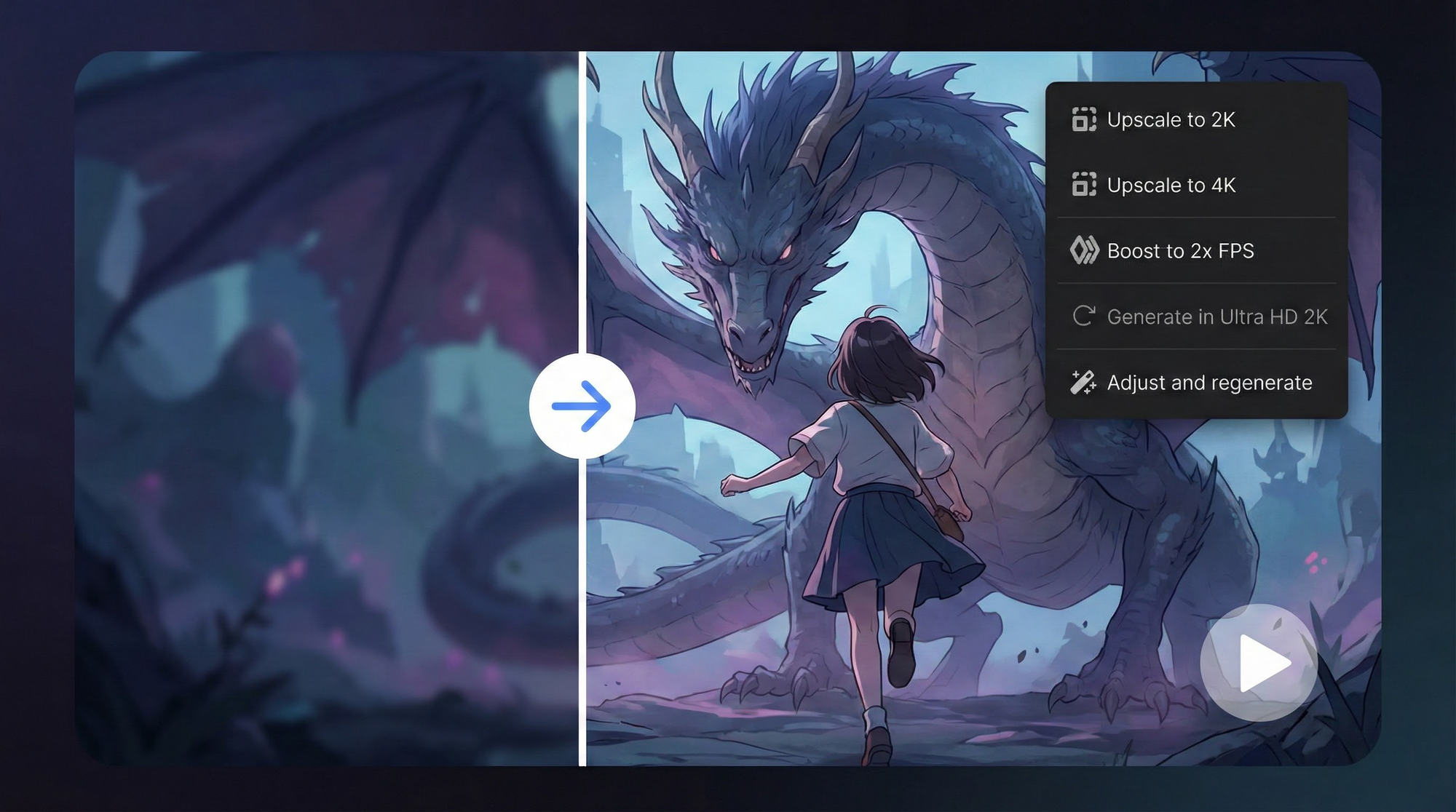The height and width of the screenshot is (812, 1456).
Task: Pick the Boost to 2x FPS text
Action: pos(1180,251)
